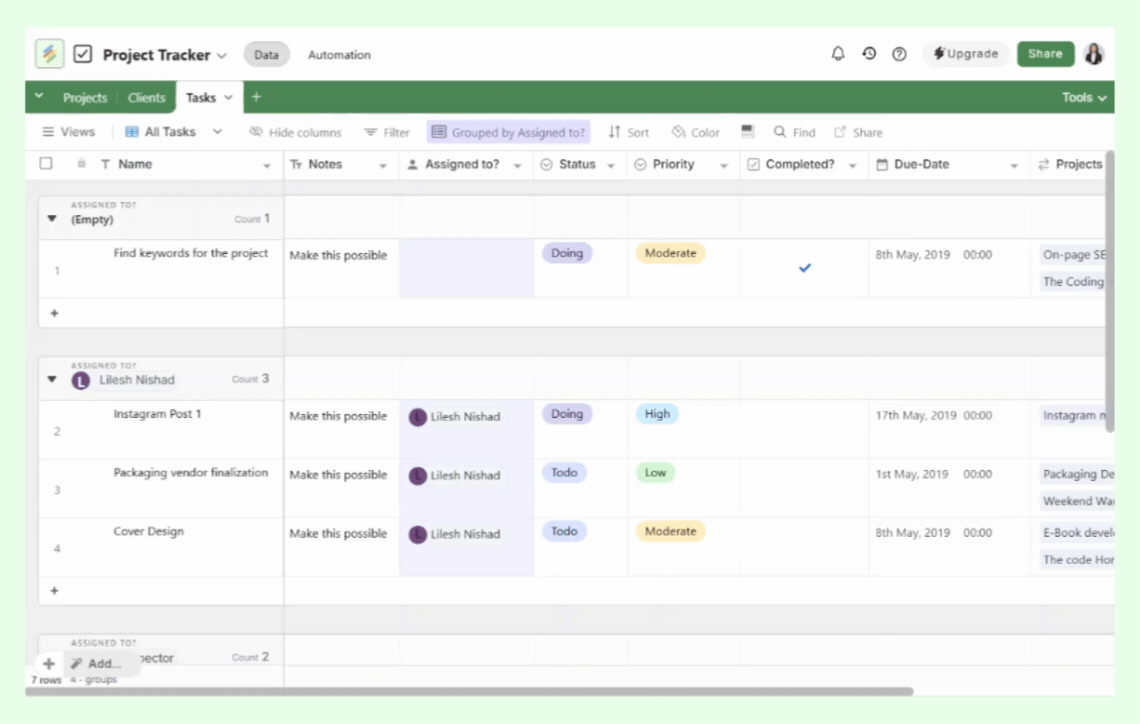
Task: Add a new table with plus icon
Action: point(256,97)
